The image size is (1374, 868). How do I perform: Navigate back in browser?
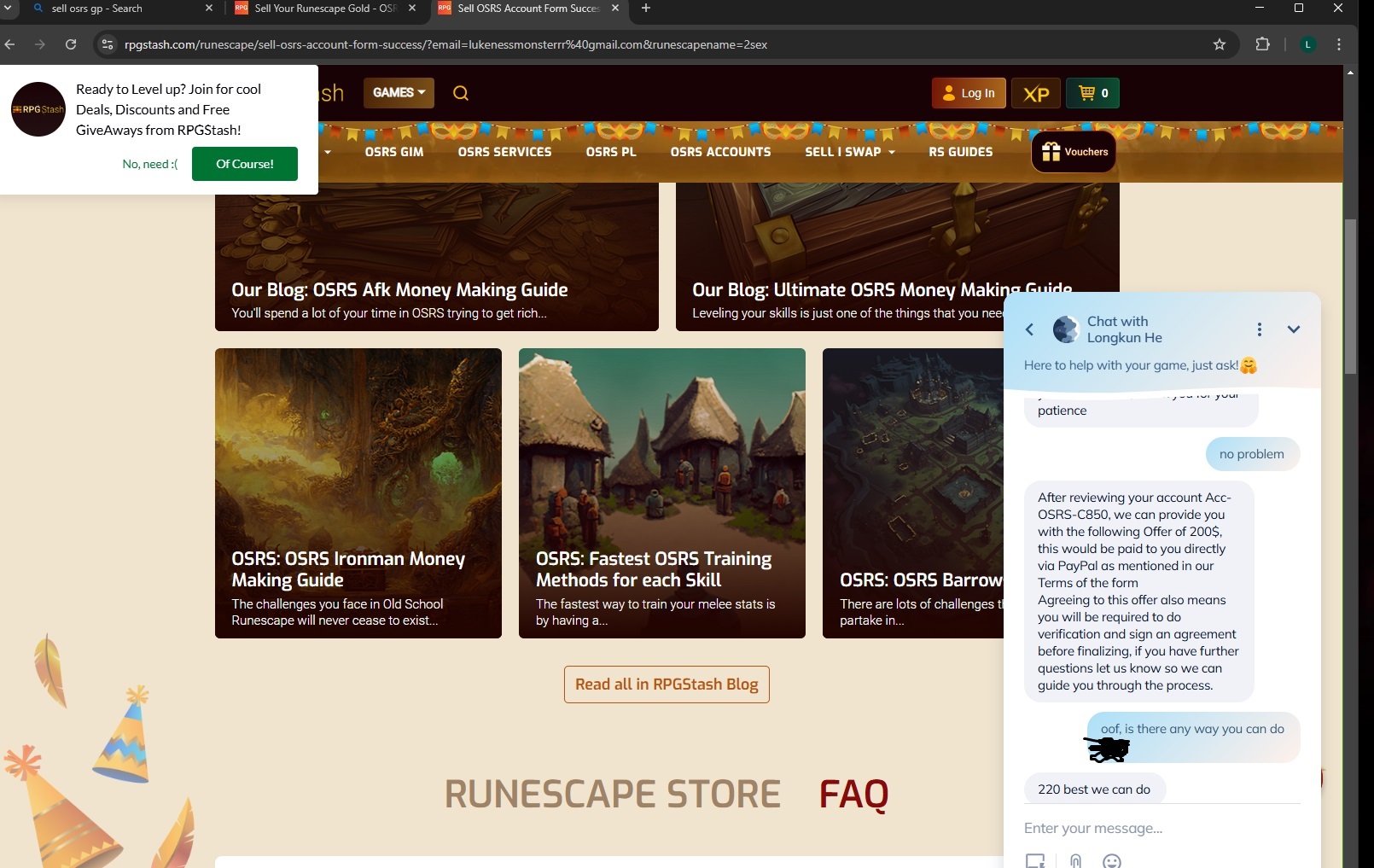point(9,44)
